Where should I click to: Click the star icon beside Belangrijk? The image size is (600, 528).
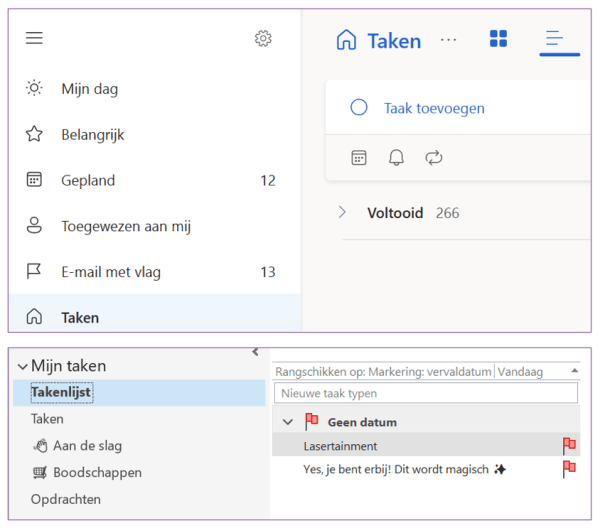pos(34,134)
